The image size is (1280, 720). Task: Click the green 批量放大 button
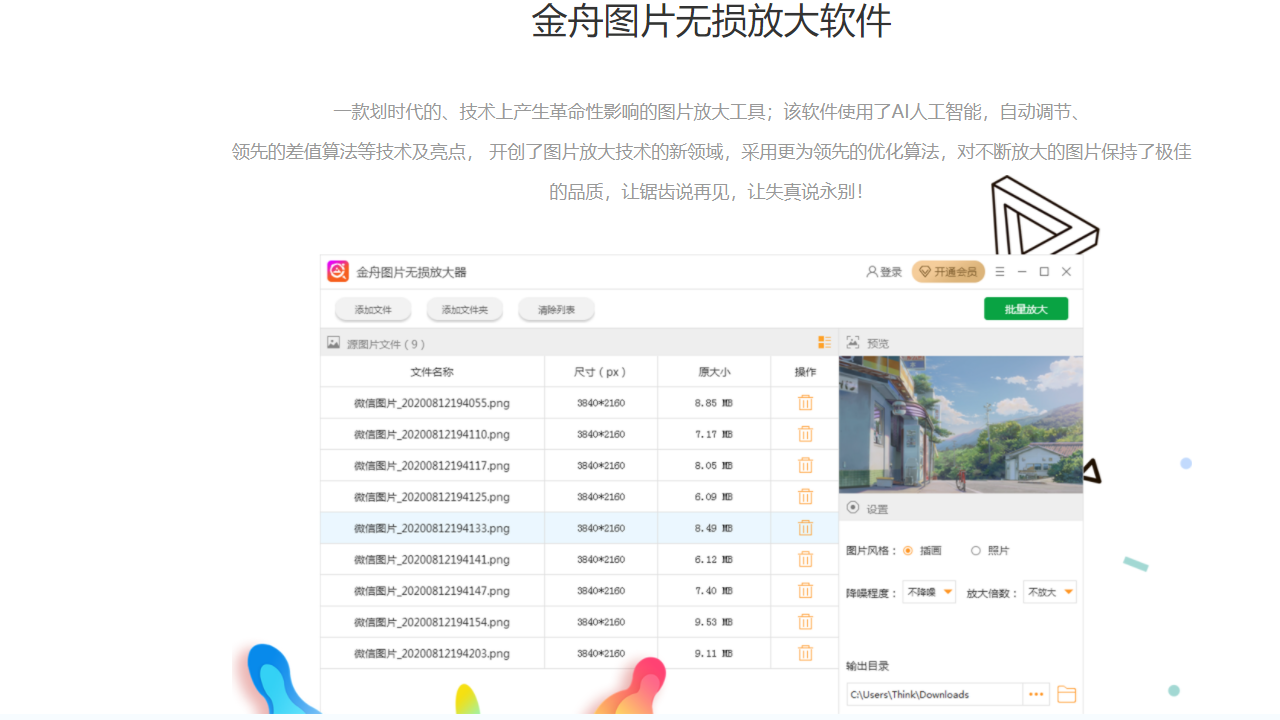click(1026, 308)
